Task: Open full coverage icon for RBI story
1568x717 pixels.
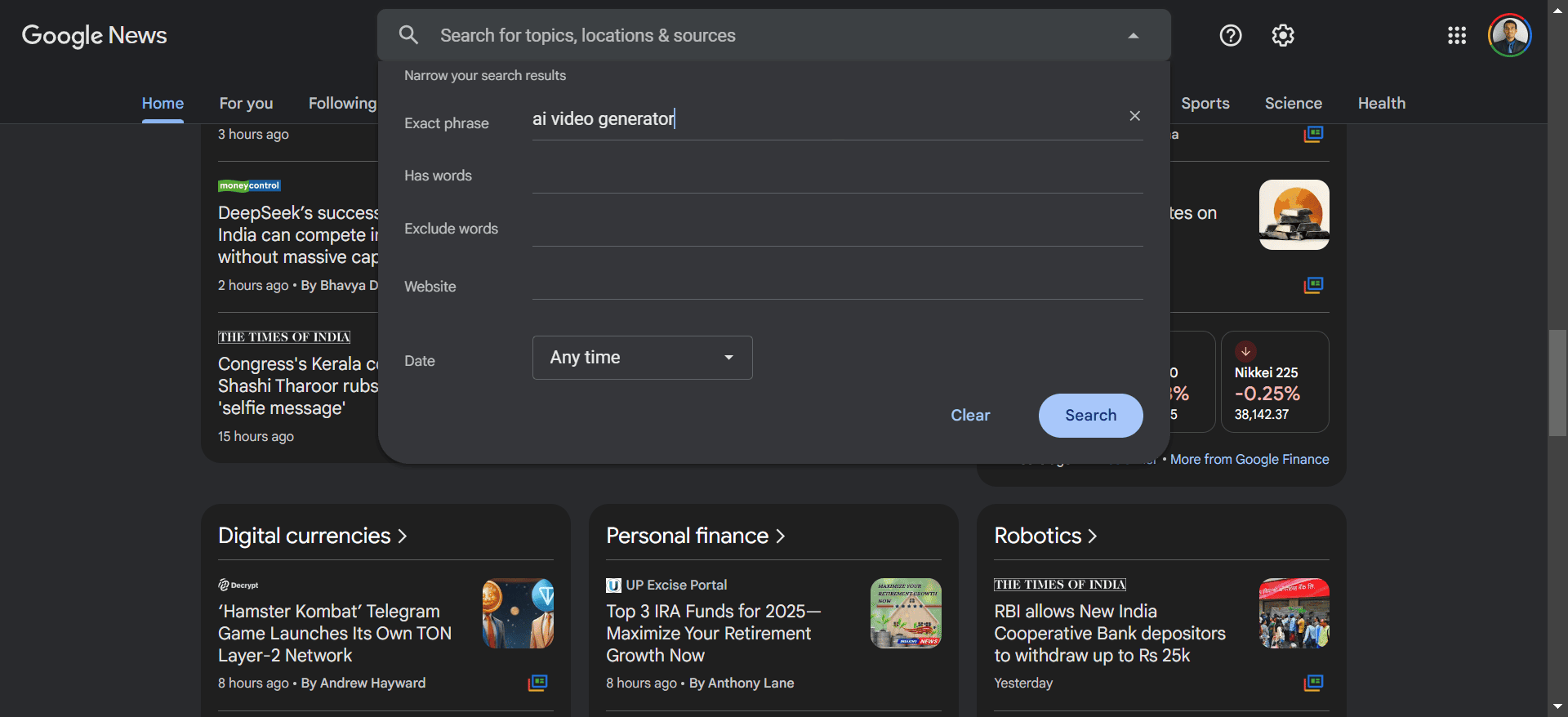Action: click(1313, 683)
